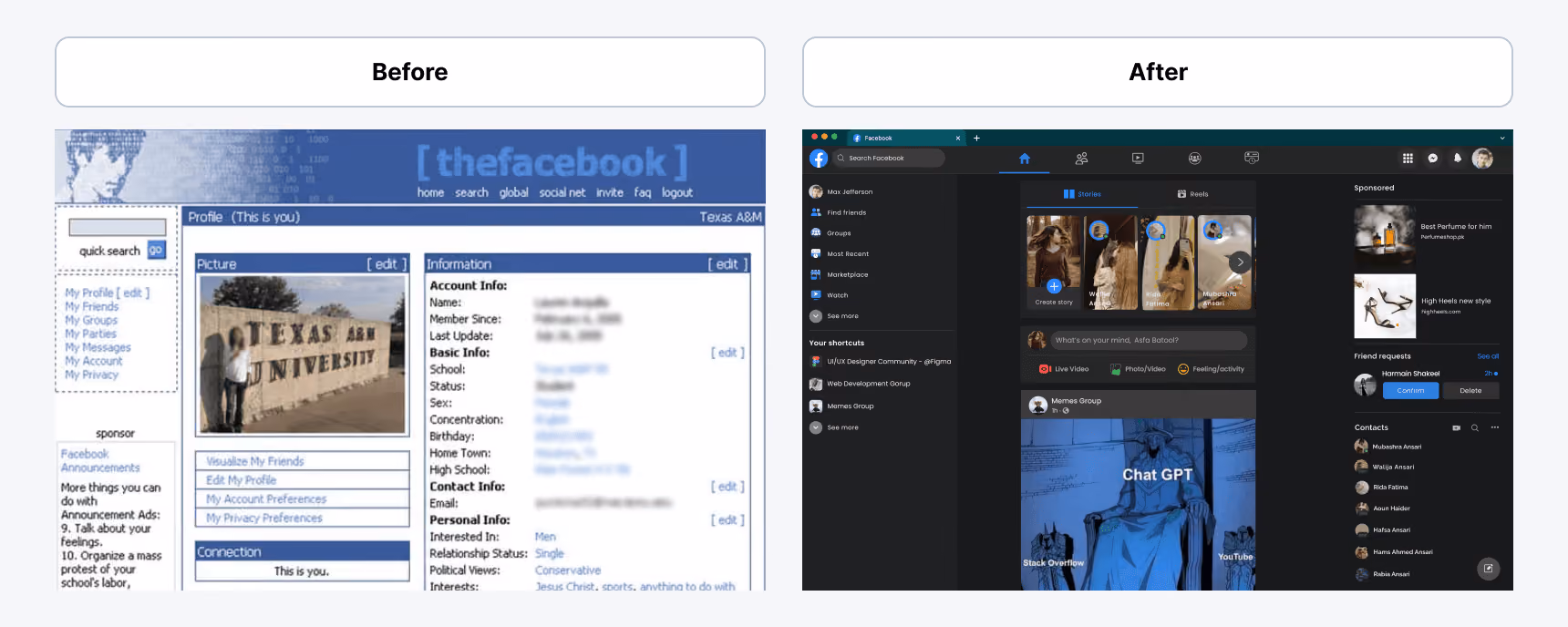
Task: Open Contacts options three-dot icon
Action: tap(1494, 427)
